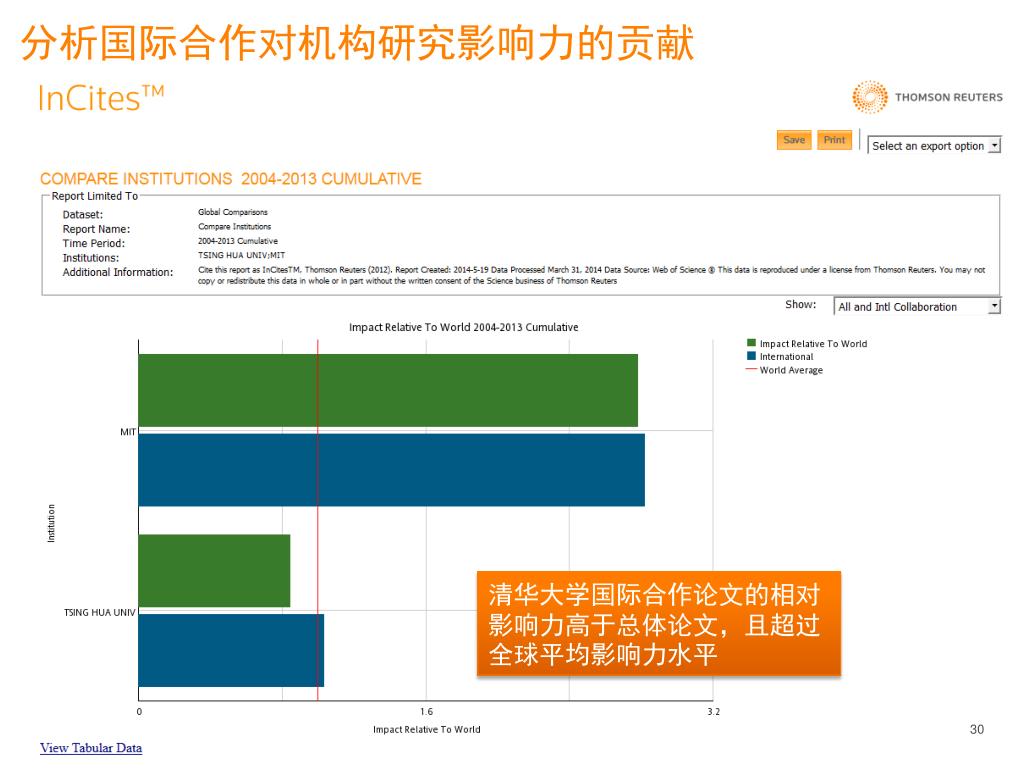Viewport: 1024px width, 768px height.
Task: Click the InCites logo text
Action: click(x=101, y=98)
